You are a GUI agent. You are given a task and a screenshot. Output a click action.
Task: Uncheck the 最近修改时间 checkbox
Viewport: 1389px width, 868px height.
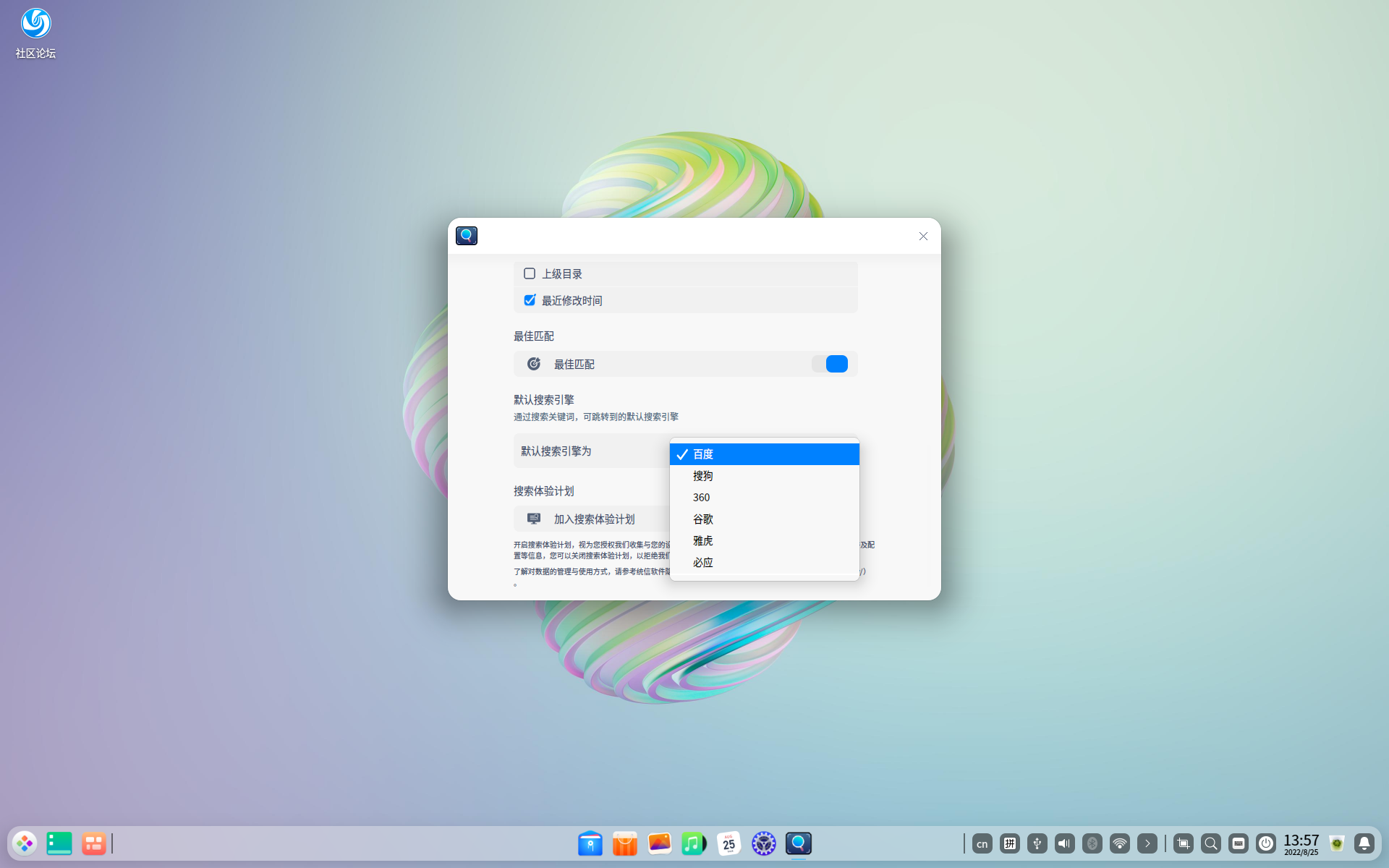pyautogui.click(x=530, y=300)
